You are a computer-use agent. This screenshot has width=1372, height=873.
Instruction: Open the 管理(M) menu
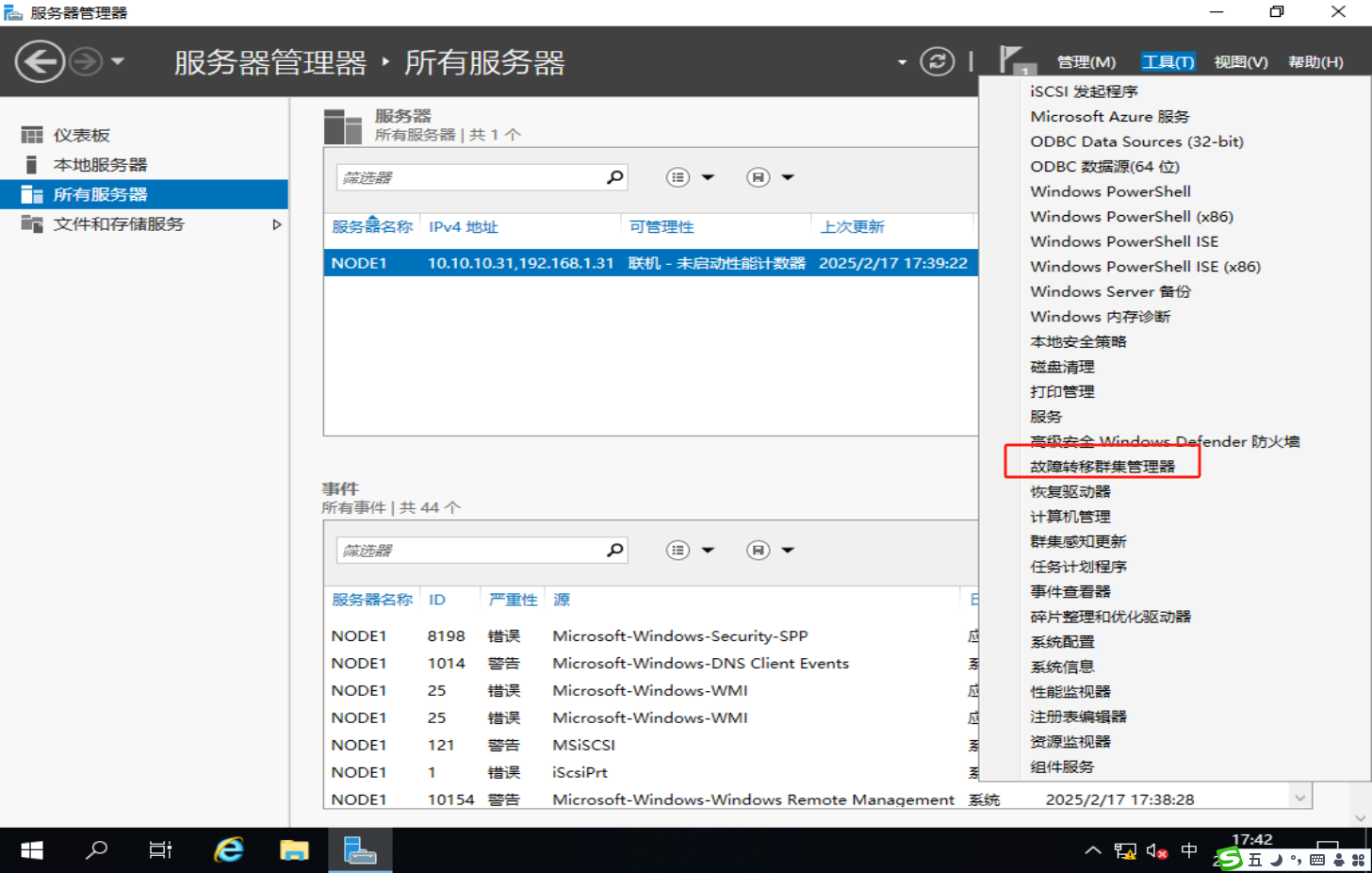coord(1086,62)
